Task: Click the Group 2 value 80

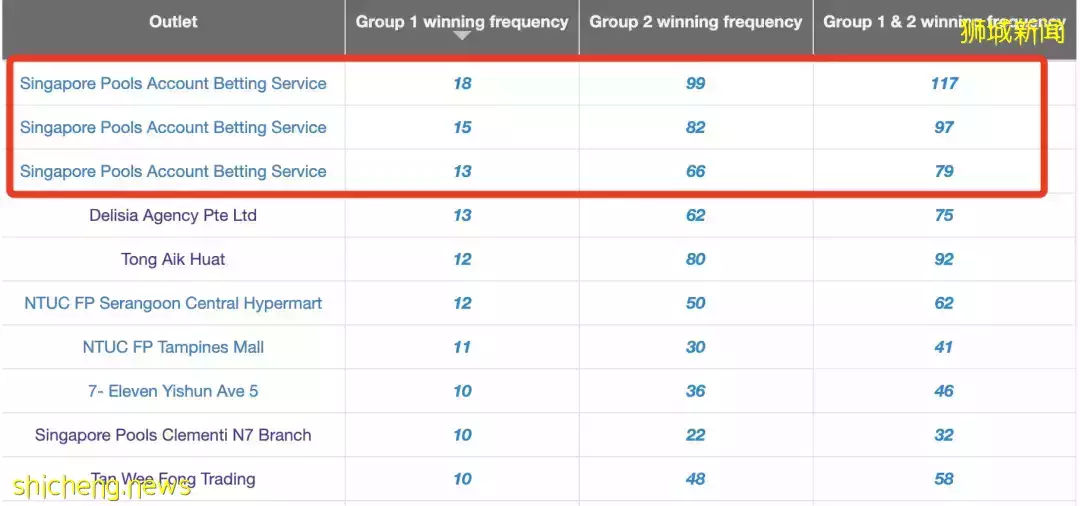Action: click(696, 260)
